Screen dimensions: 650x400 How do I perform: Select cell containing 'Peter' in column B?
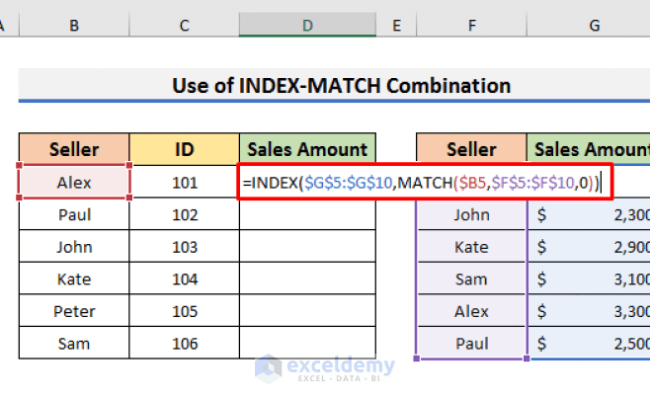pyautogui.click(x=74, y=311)
